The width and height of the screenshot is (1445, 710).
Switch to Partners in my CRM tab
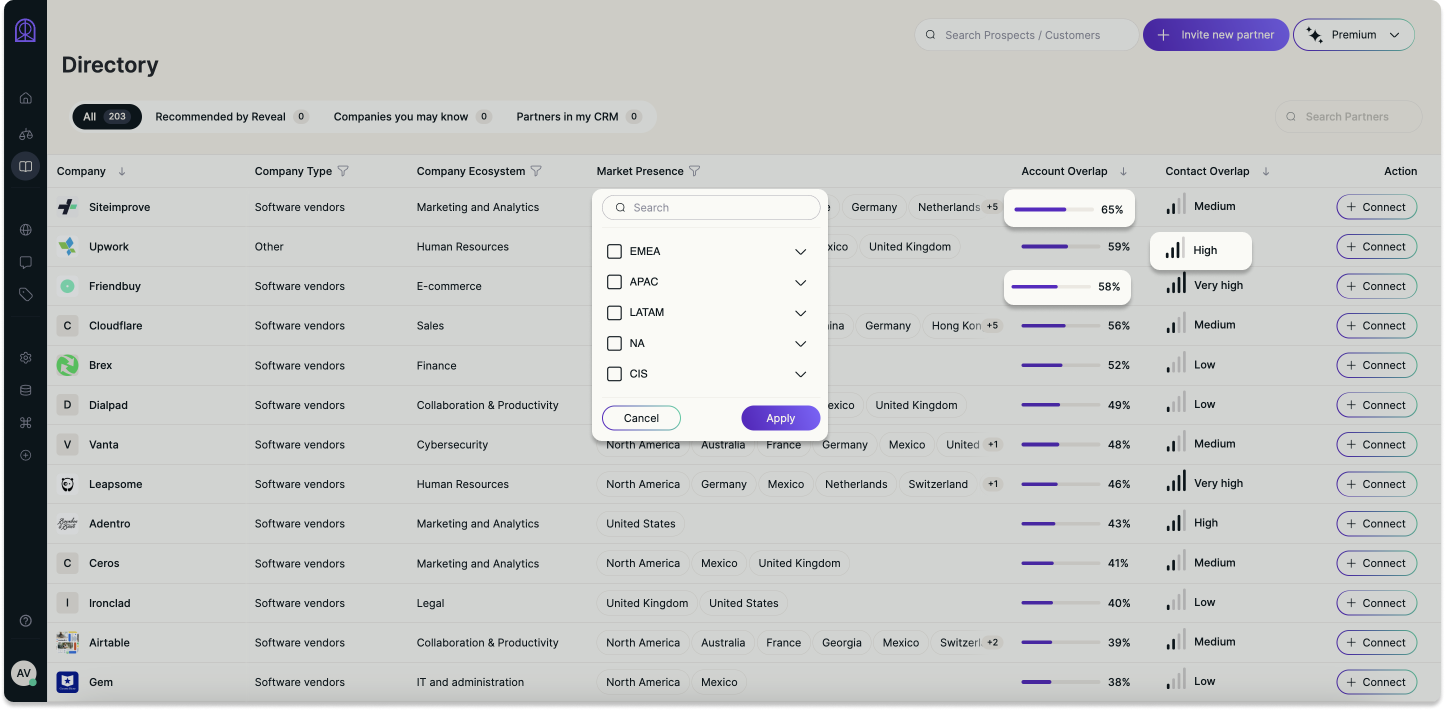[x=578, y=117]
